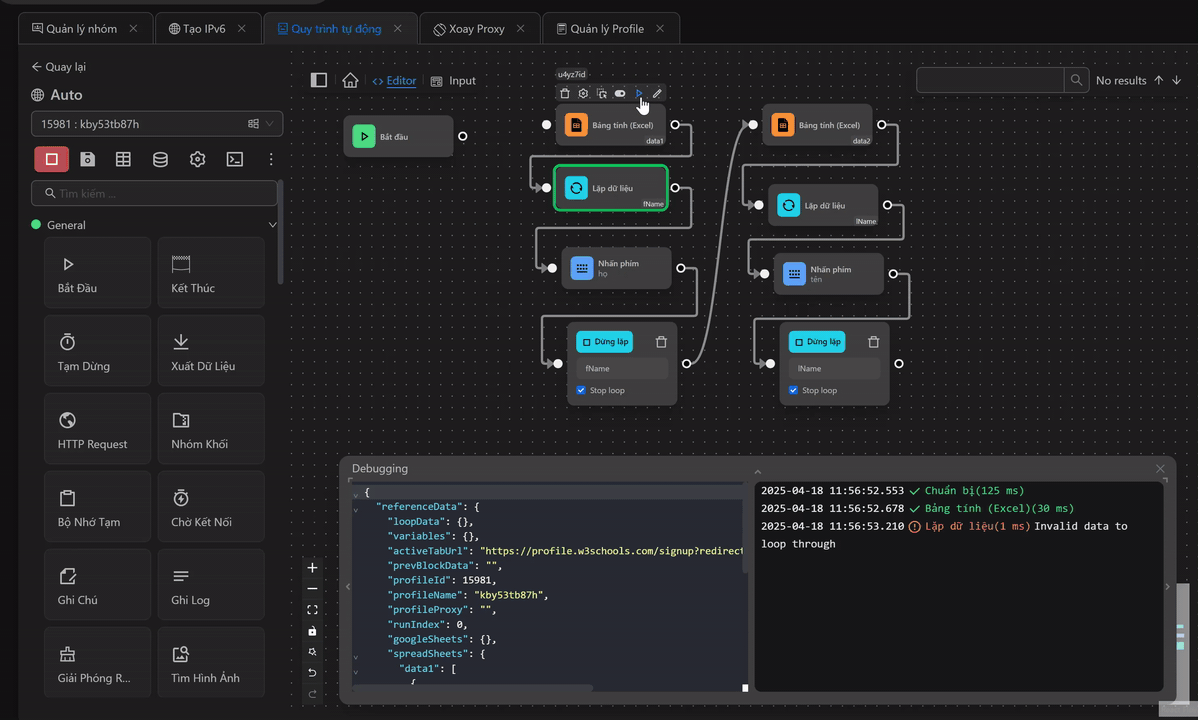Uncheck Stop loop checkbox in fName block
The image size is (1198, 720).
pos(581,391)
